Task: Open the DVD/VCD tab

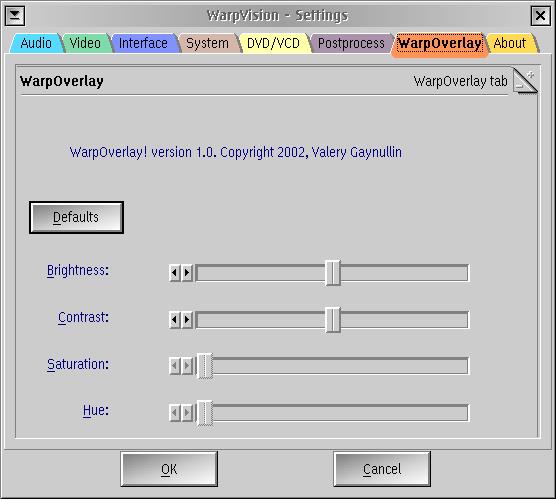Action: coord(273,43)
